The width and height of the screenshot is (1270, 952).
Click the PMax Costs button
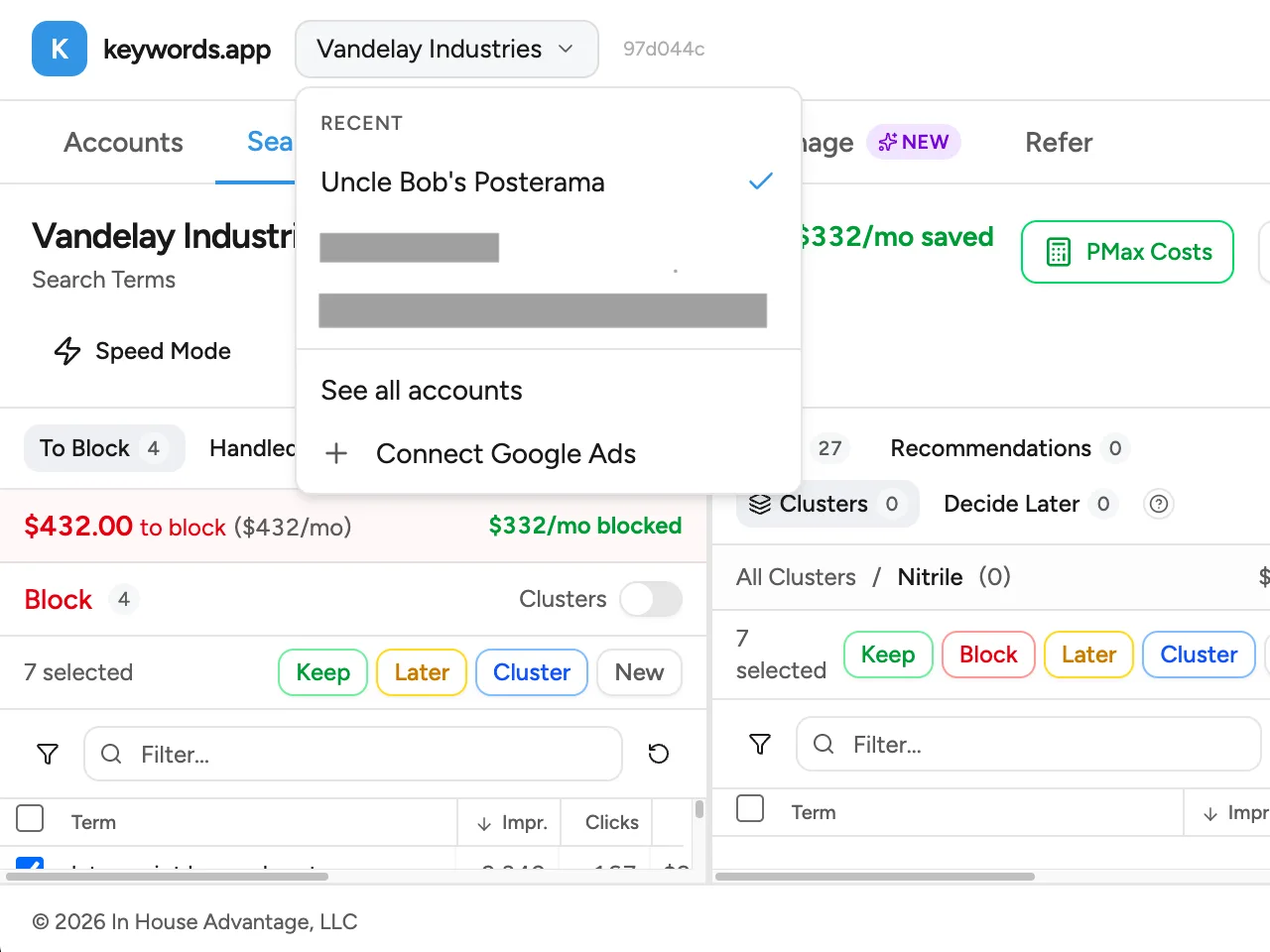point(1127,252)
